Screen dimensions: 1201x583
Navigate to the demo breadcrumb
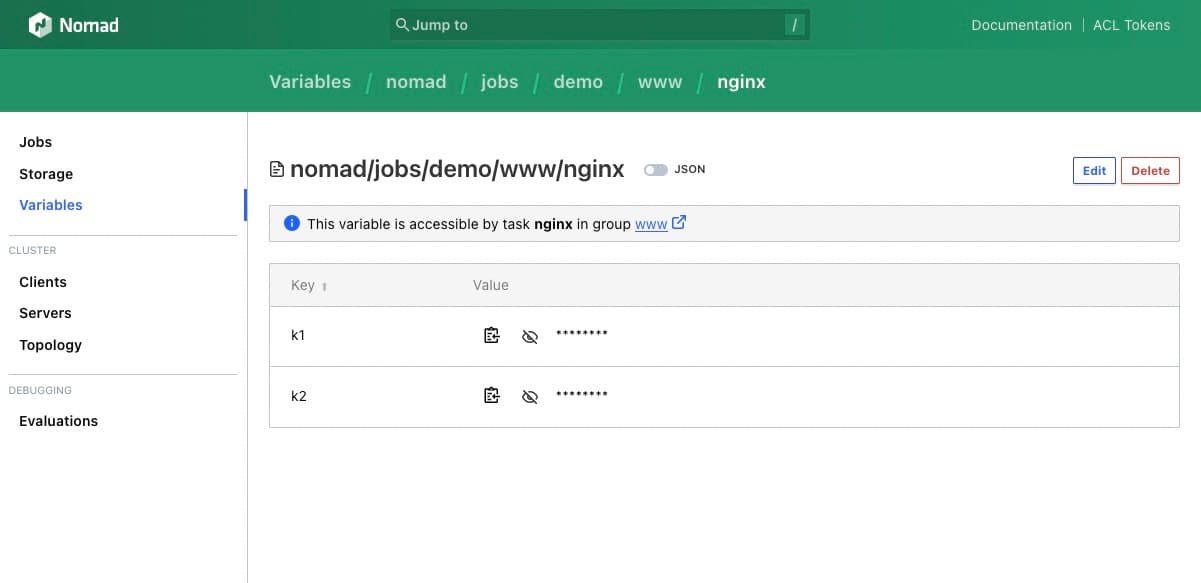pyautogui.click(x=578, y=82)
